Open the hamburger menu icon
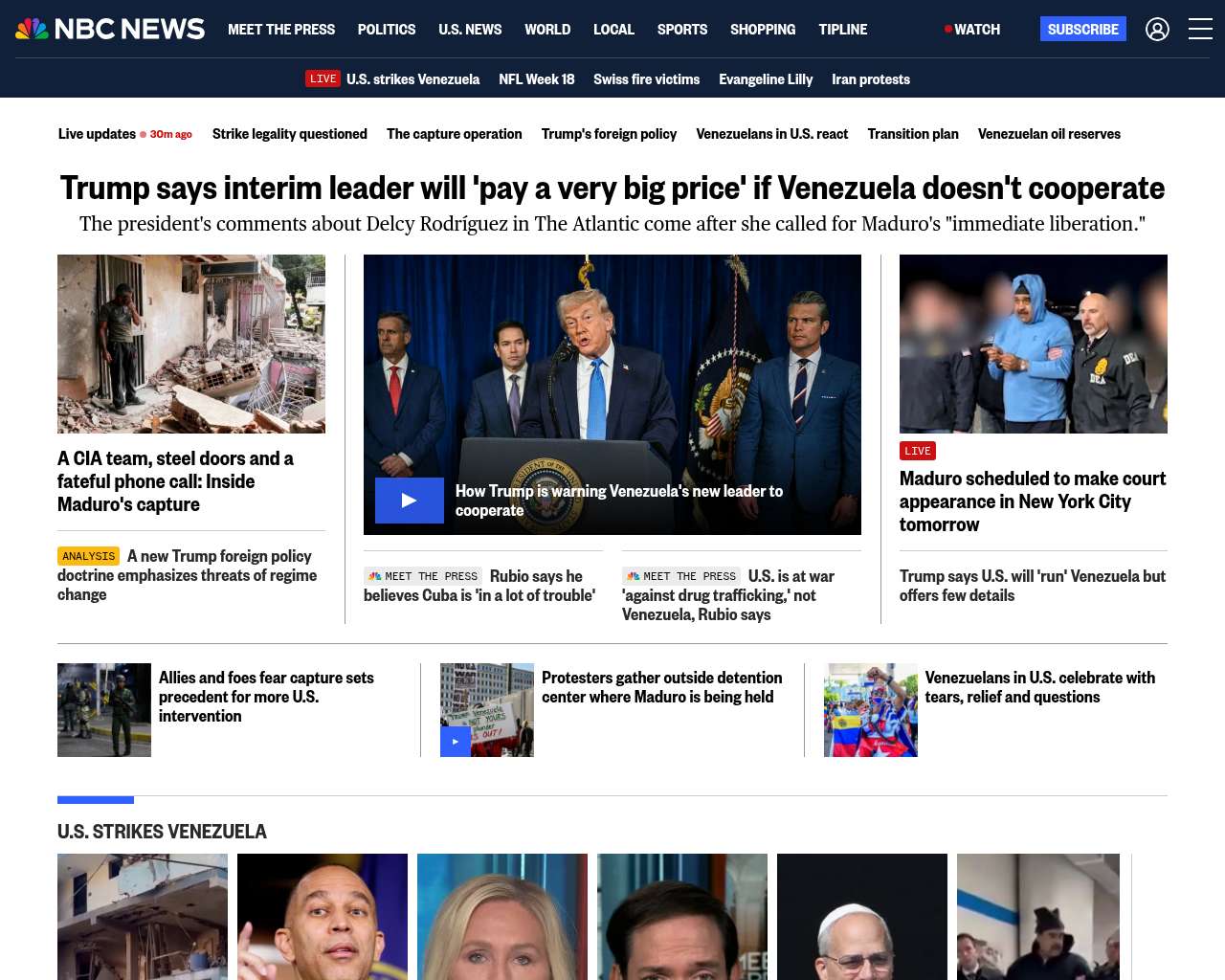Viewport: 1225px width, 980px height. click(1200, 30)
